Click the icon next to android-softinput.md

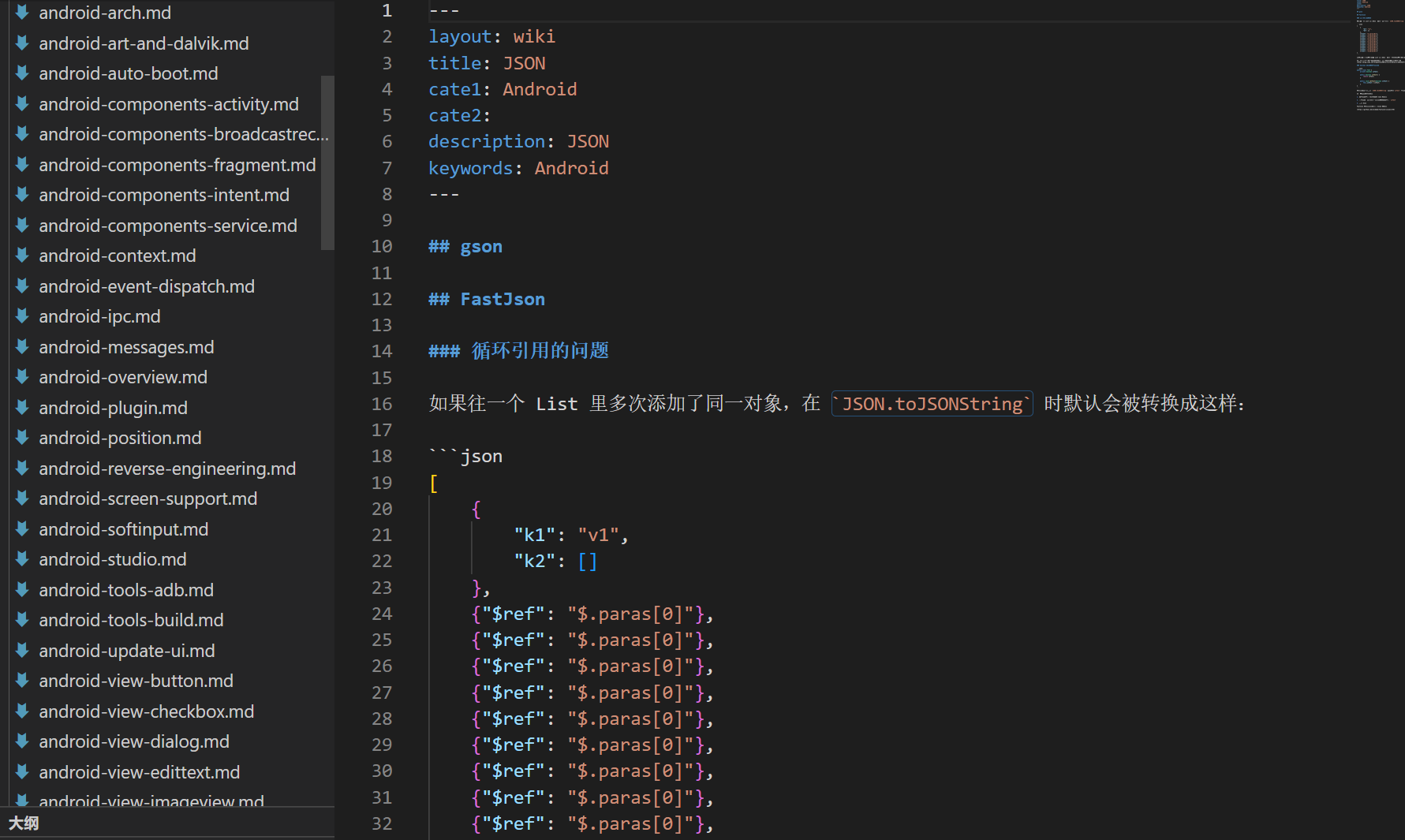click(22, 528)
